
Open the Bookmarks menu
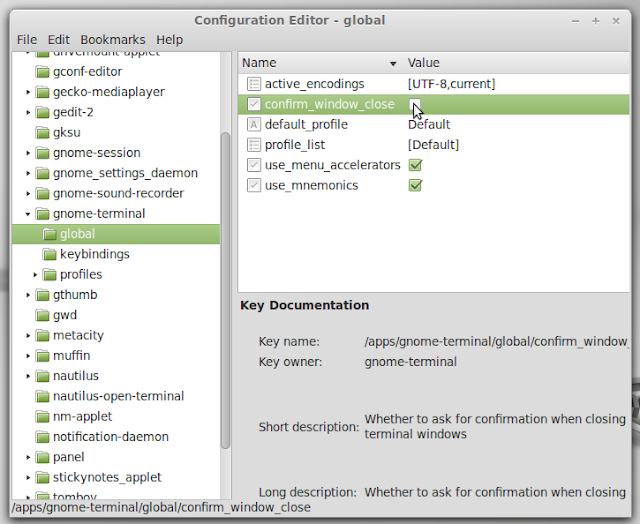113,40
